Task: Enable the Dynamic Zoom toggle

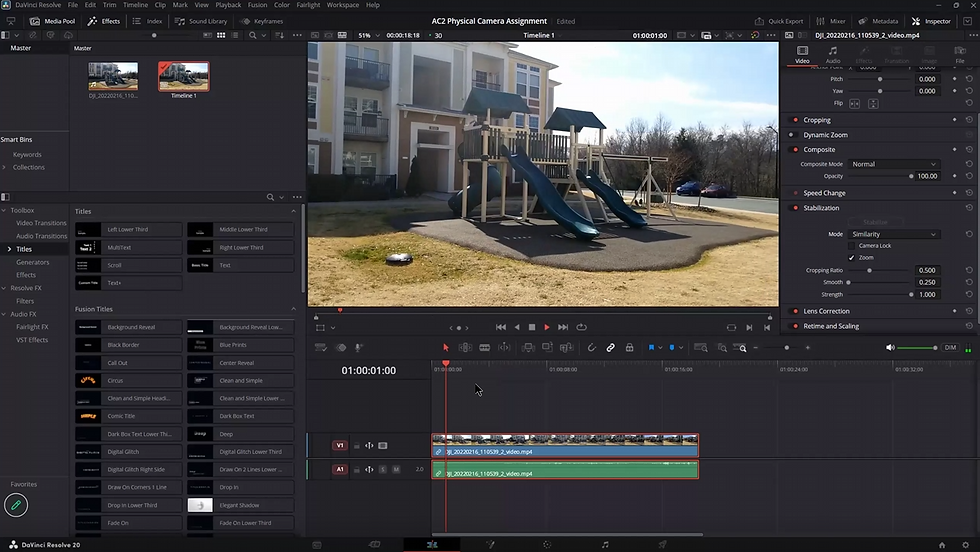Action: [x=791, y=135]
